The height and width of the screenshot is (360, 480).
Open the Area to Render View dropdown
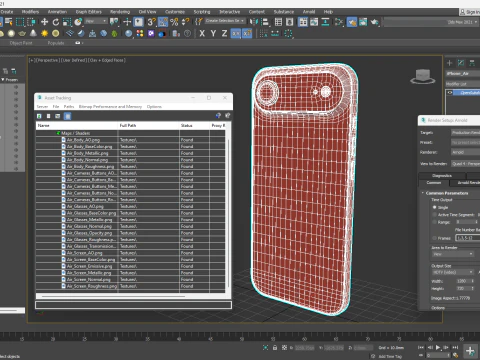point(453,254)
